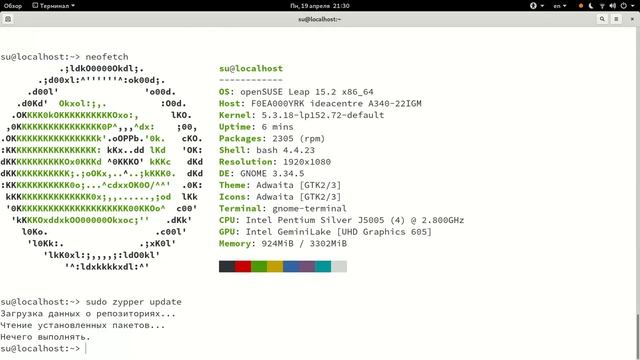Viewport: 640px width, 360px height.
Task: Click the Host 'F0EA000YRK ideacentre A340-22IGM' line
Action: pyautogui.click(x=320, y=104)
